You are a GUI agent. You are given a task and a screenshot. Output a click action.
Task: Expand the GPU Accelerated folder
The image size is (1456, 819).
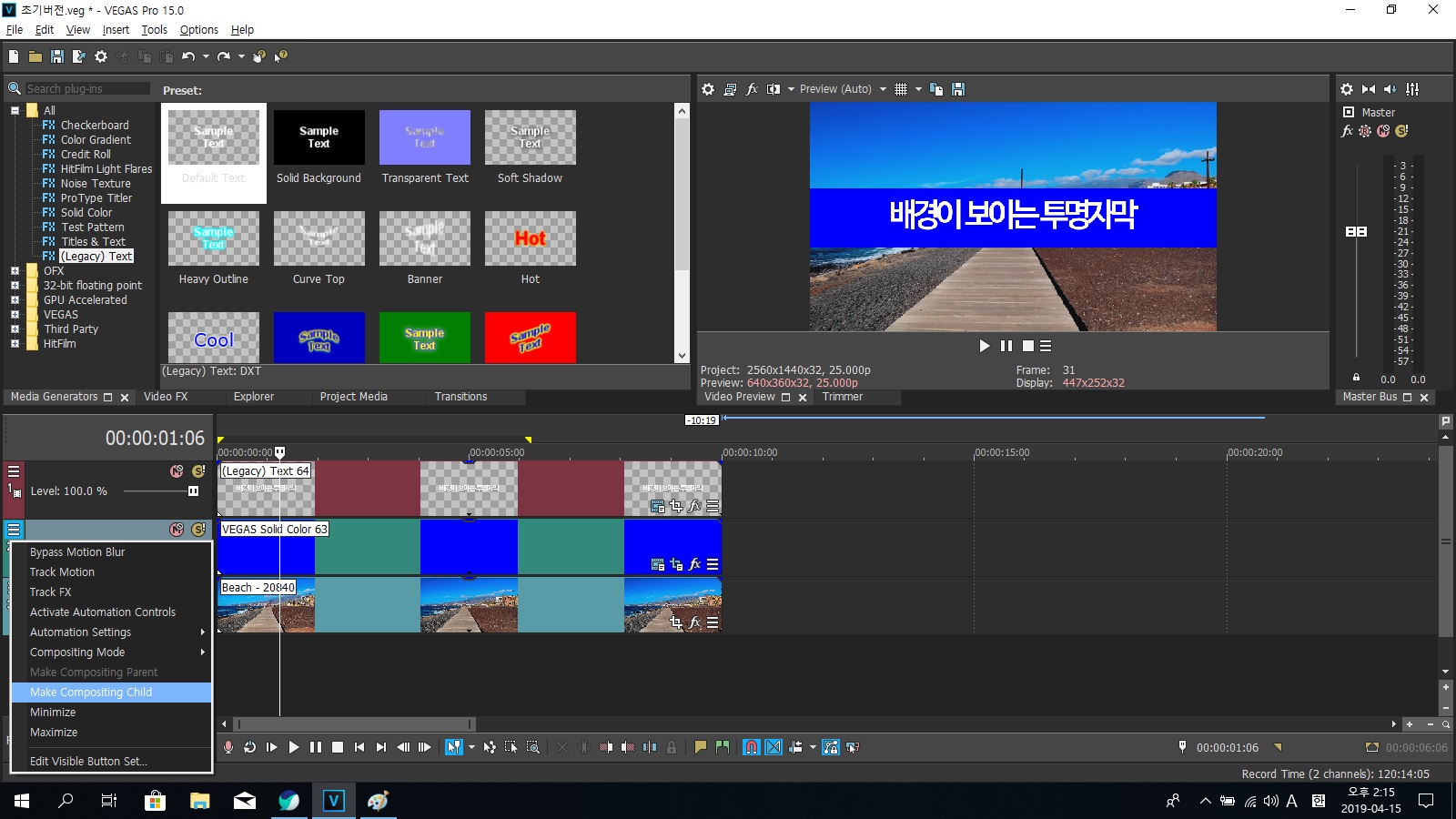[15, 300]
